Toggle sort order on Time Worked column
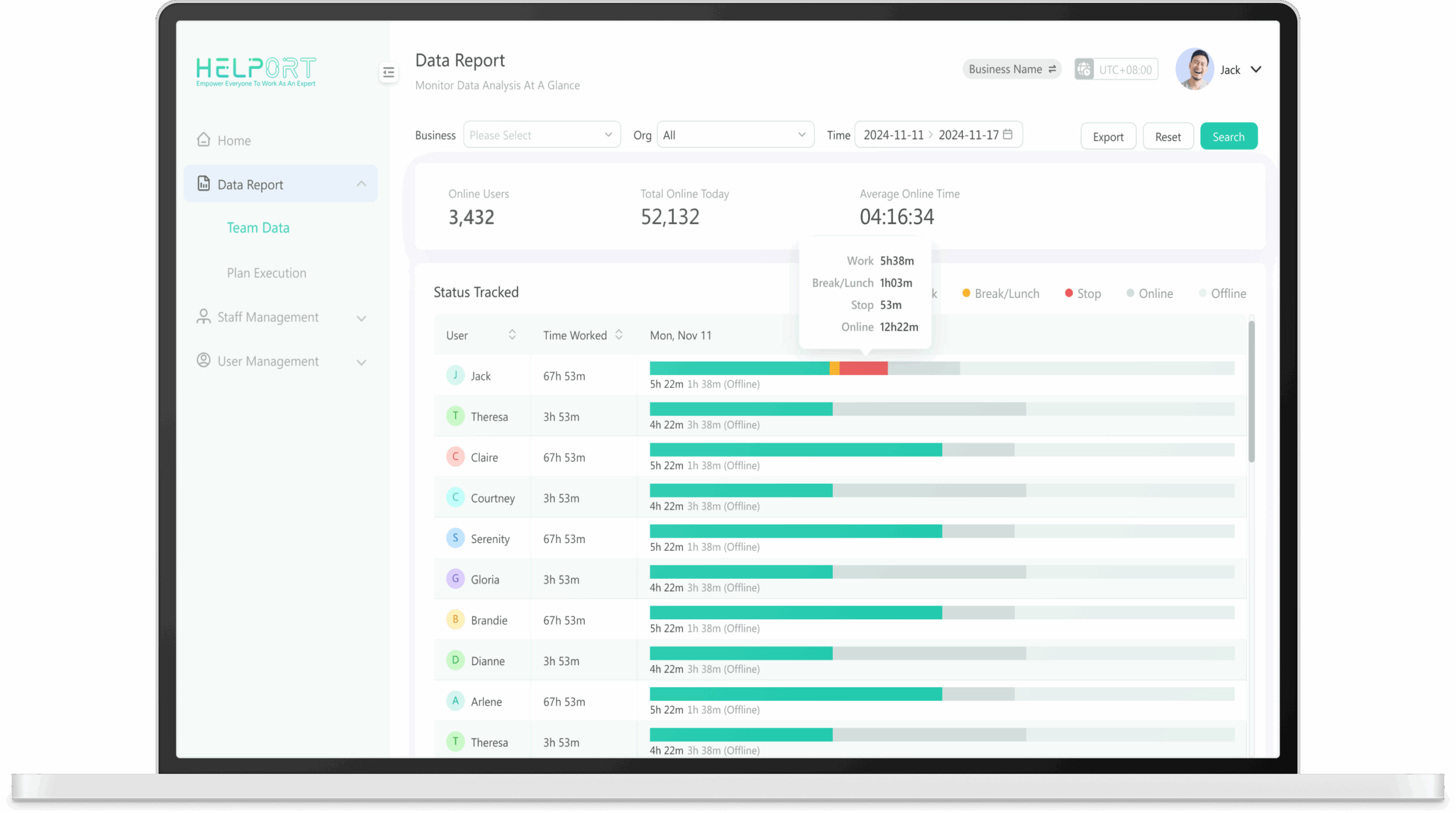1456x813 pixels. (619, 335)
